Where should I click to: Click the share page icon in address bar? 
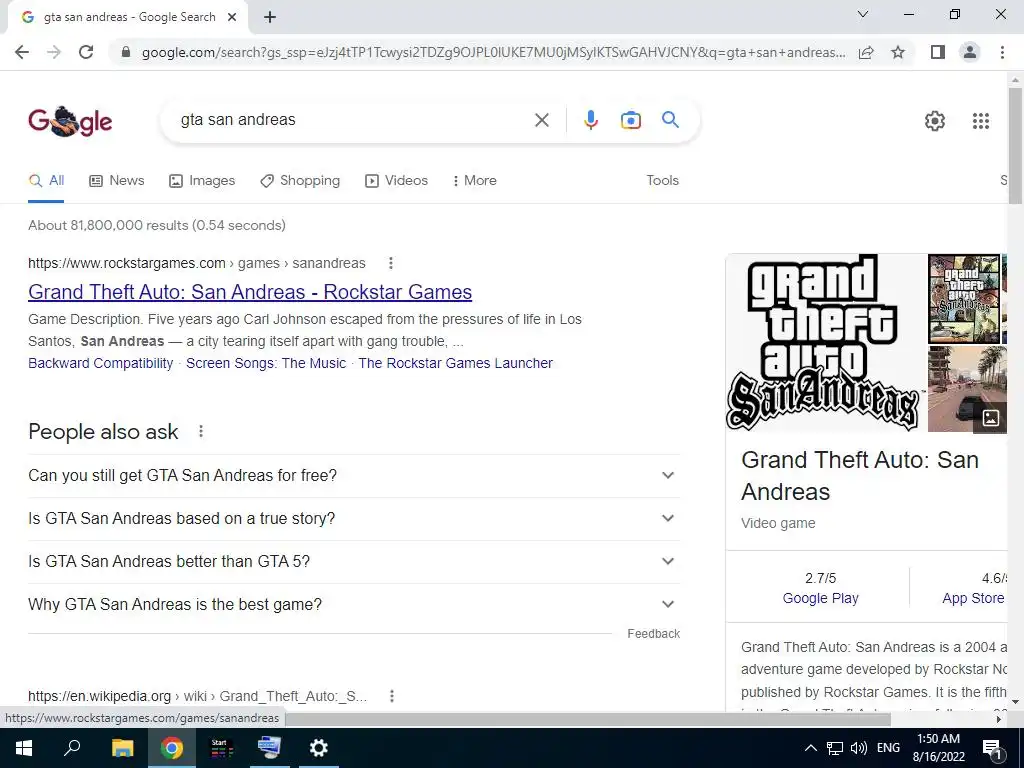click(x=866, y=52)
